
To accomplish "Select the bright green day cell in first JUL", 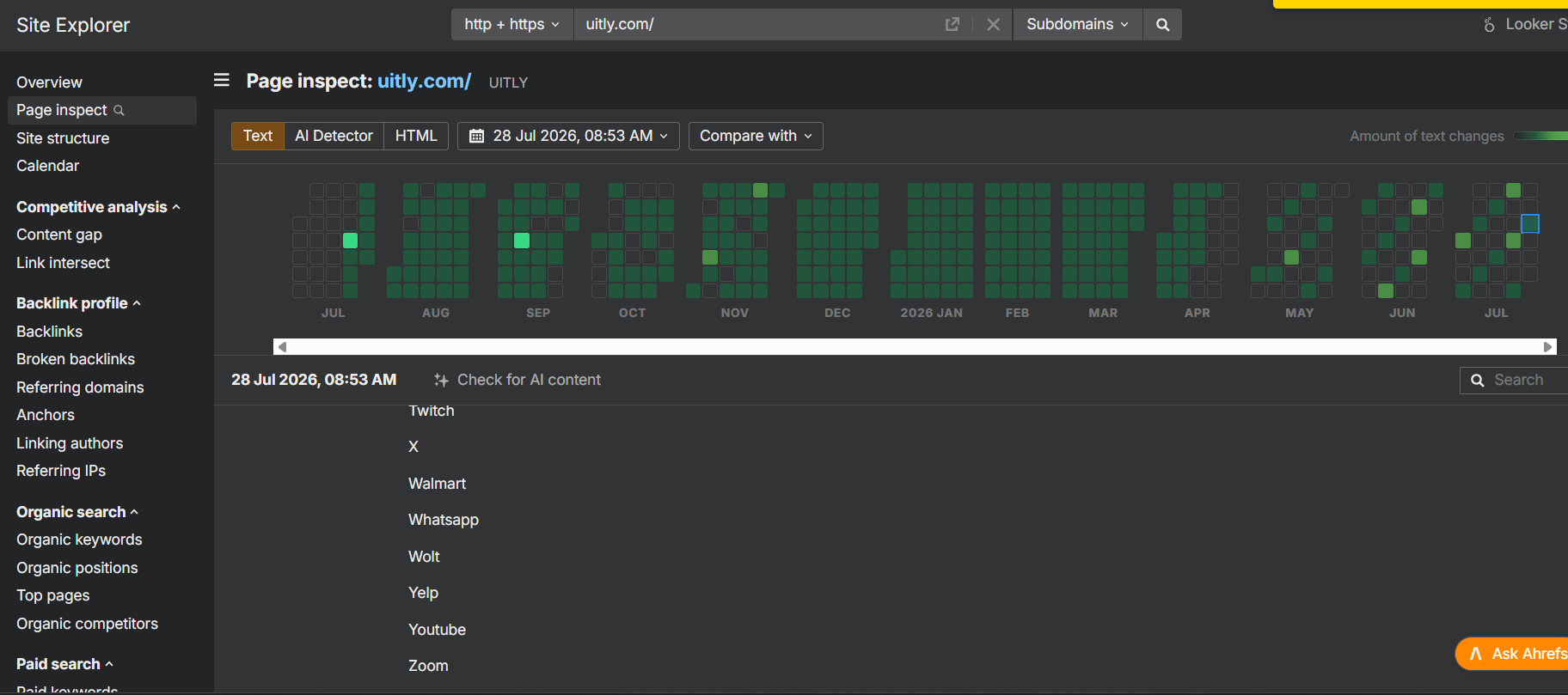I will coord(351,241).
